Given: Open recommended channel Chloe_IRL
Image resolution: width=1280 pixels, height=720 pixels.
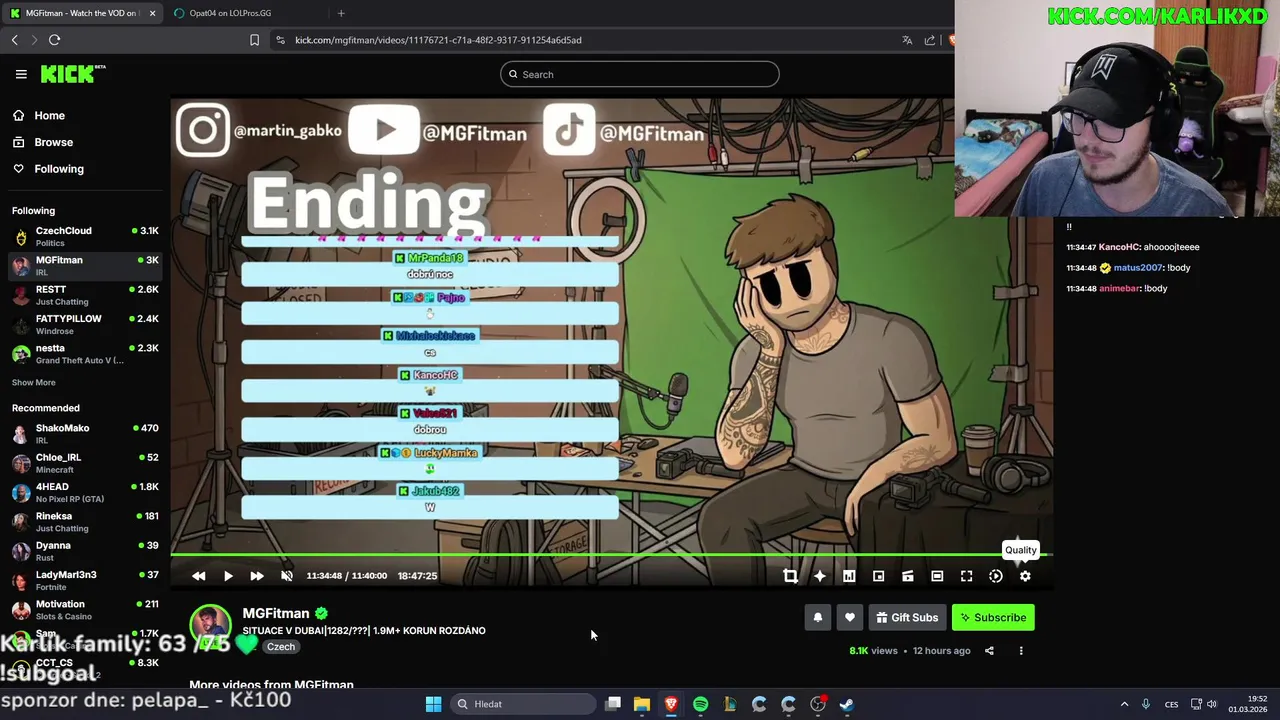Looking at the screenshot, I should pyautogui.click(x=85, y=463).
